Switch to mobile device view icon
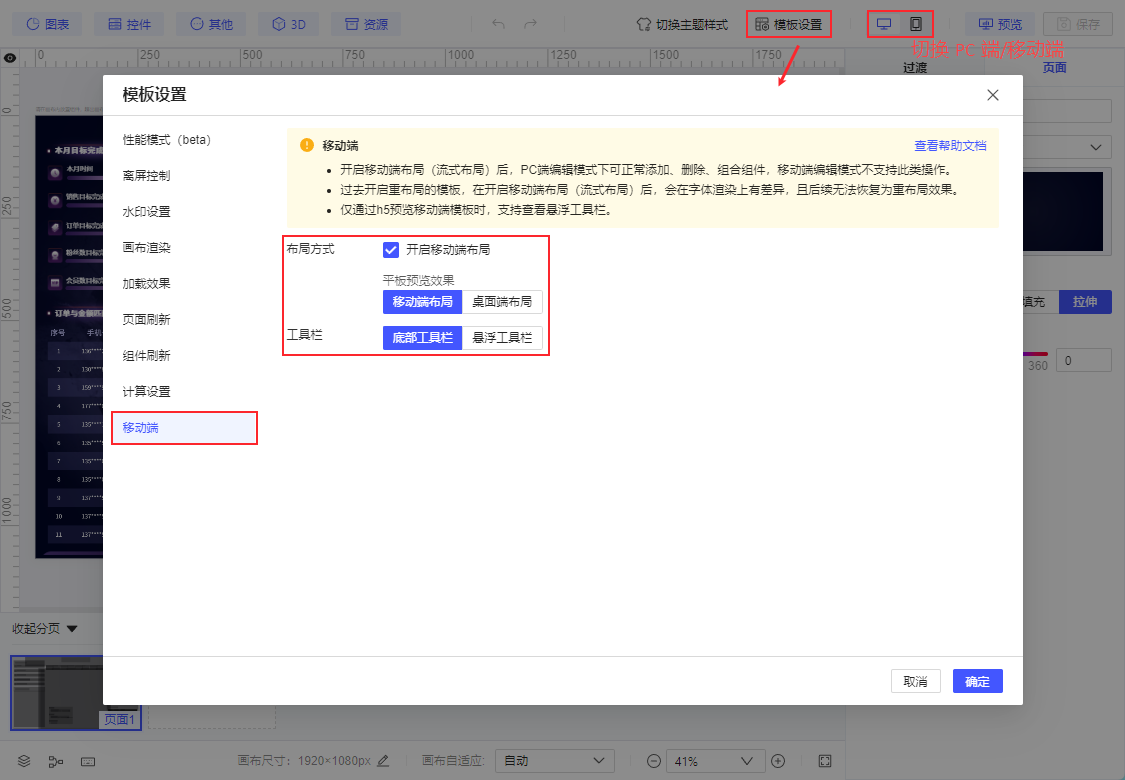The image size is (1125, 780). (915, 24)
